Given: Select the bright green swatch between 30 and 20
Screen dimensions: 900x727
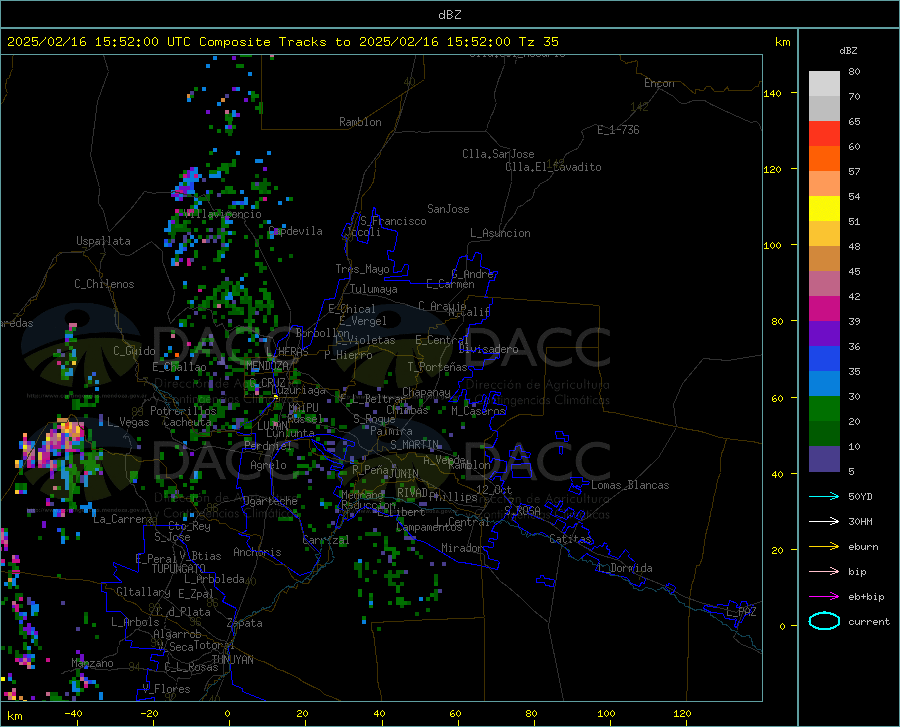Looking at the screenshot, I should coord(824,409).
